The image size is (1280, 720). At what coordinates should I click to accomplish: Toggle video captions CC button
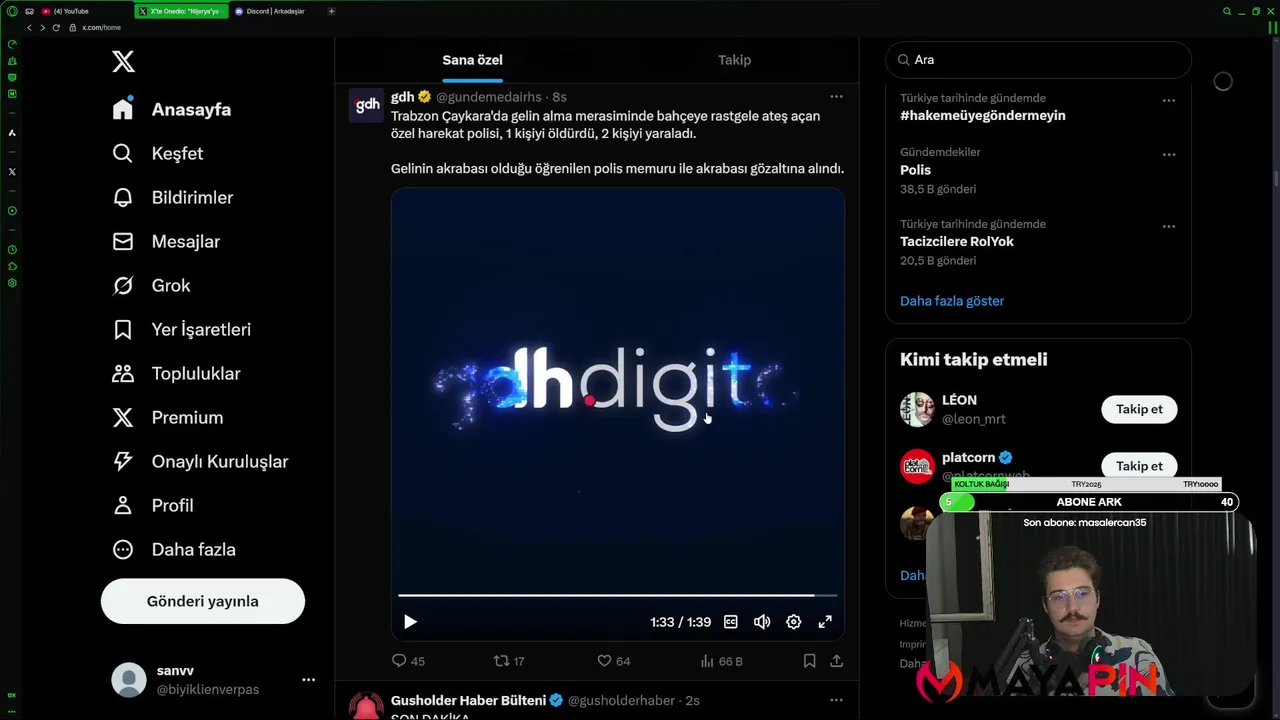[731, 622]
